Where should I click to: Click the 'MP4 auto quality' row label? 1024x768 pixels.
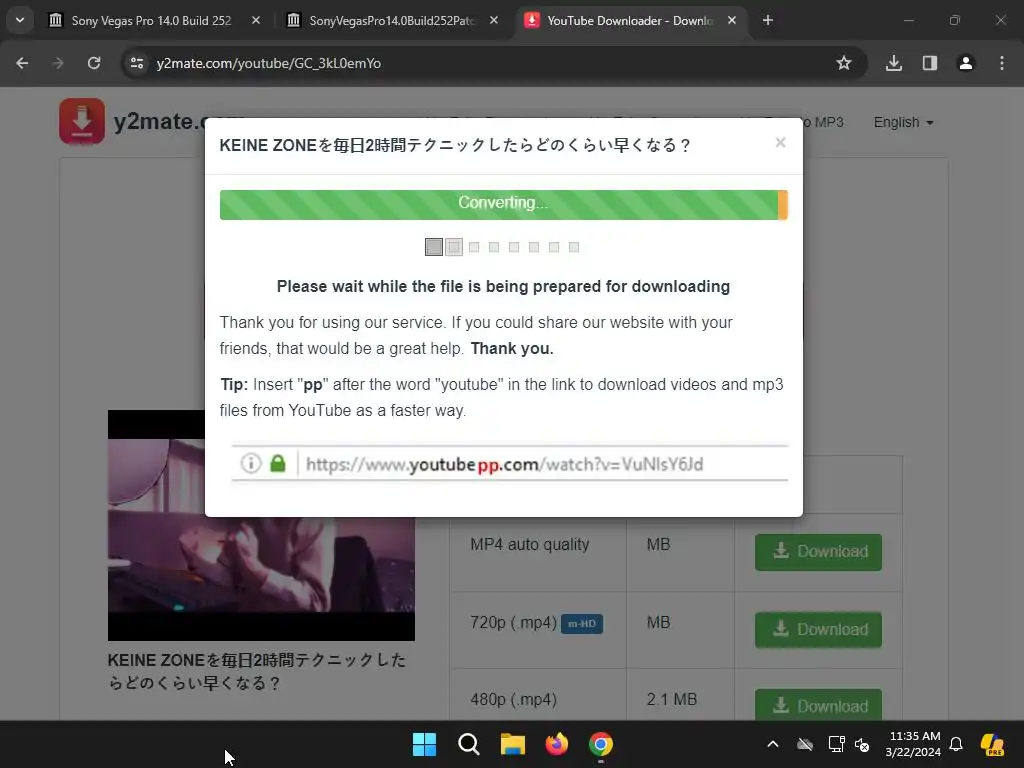(530, 544)
